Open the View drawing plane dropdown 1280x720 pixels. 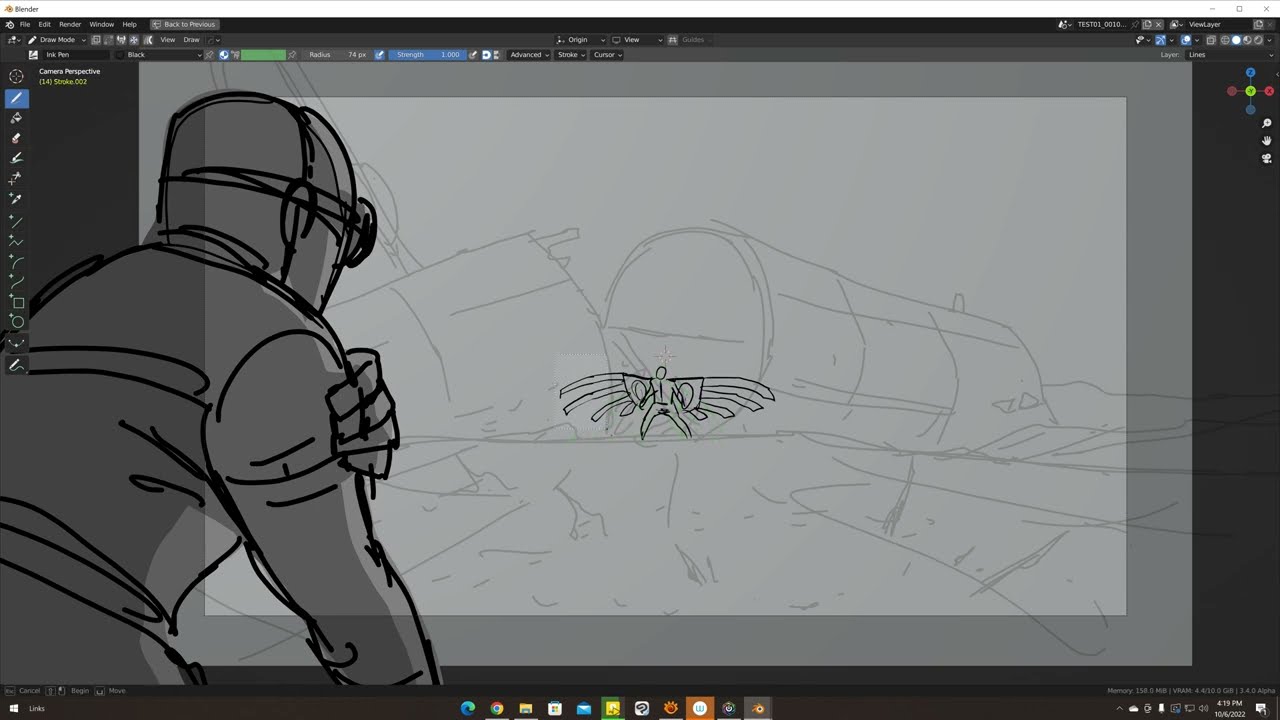click(x=637, y=40)
